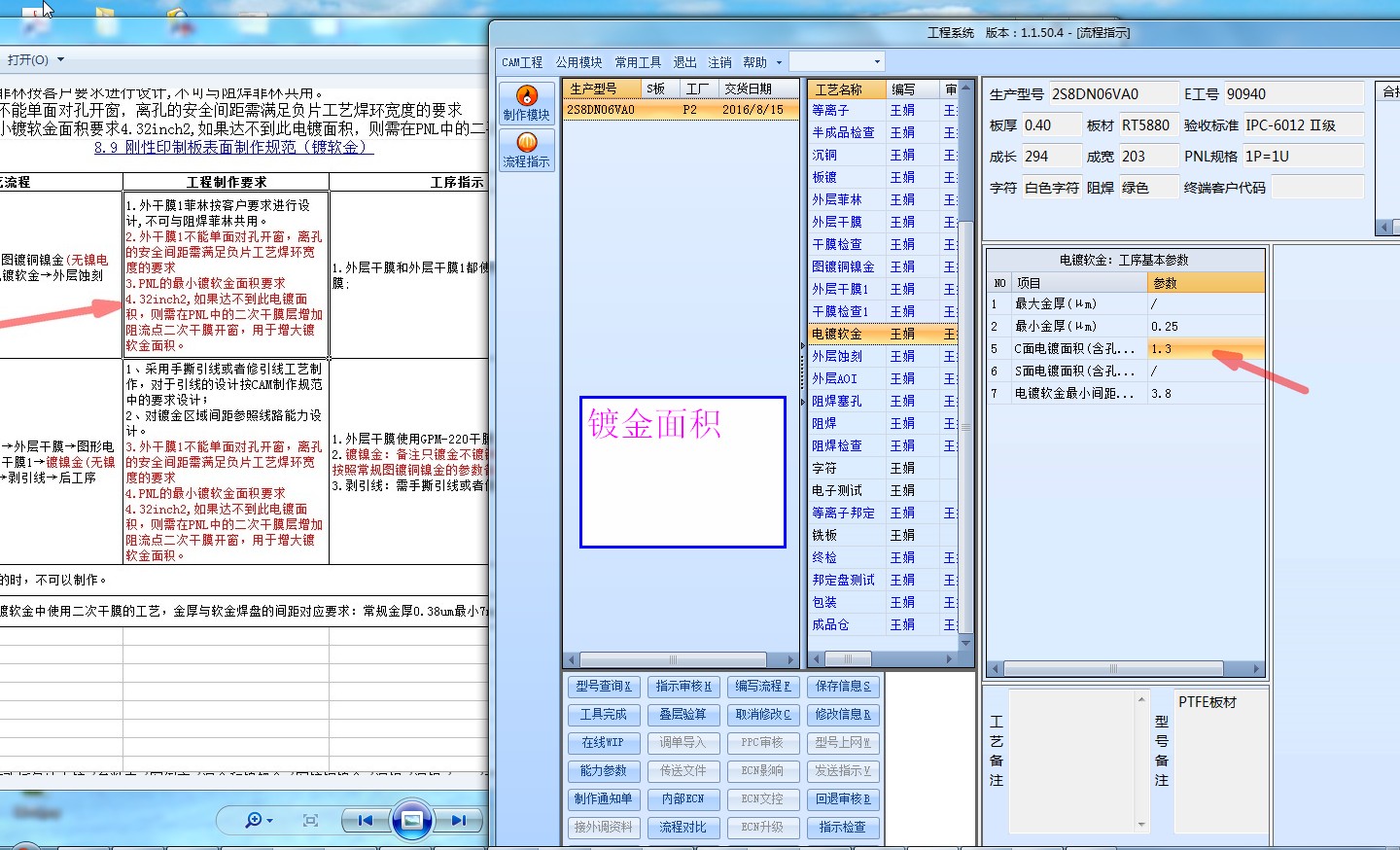Expand tree marker beside 阻焊塞孔 row
This screenshot has width=1400, height=850.
tap(803, 401)
